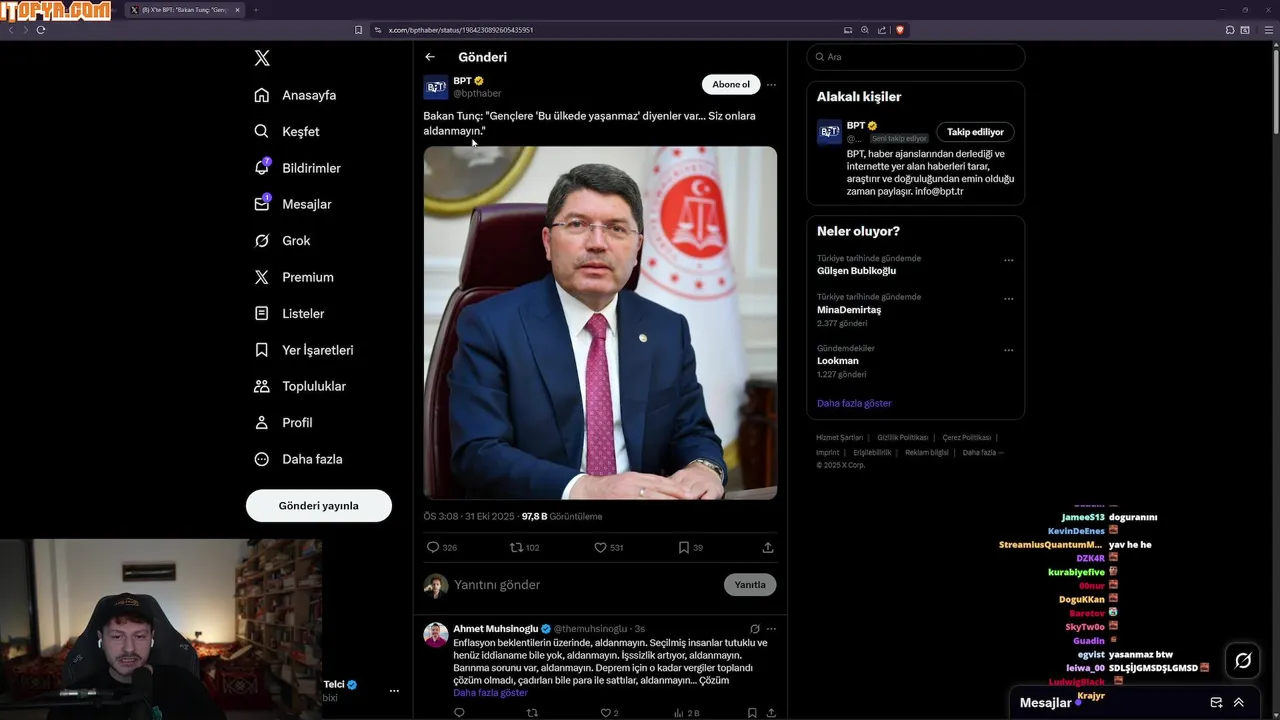Open more options for MinaDemirtaş trend
Image resolution: width=1280 pixels, height=720 pixels.
point(1009,299)
